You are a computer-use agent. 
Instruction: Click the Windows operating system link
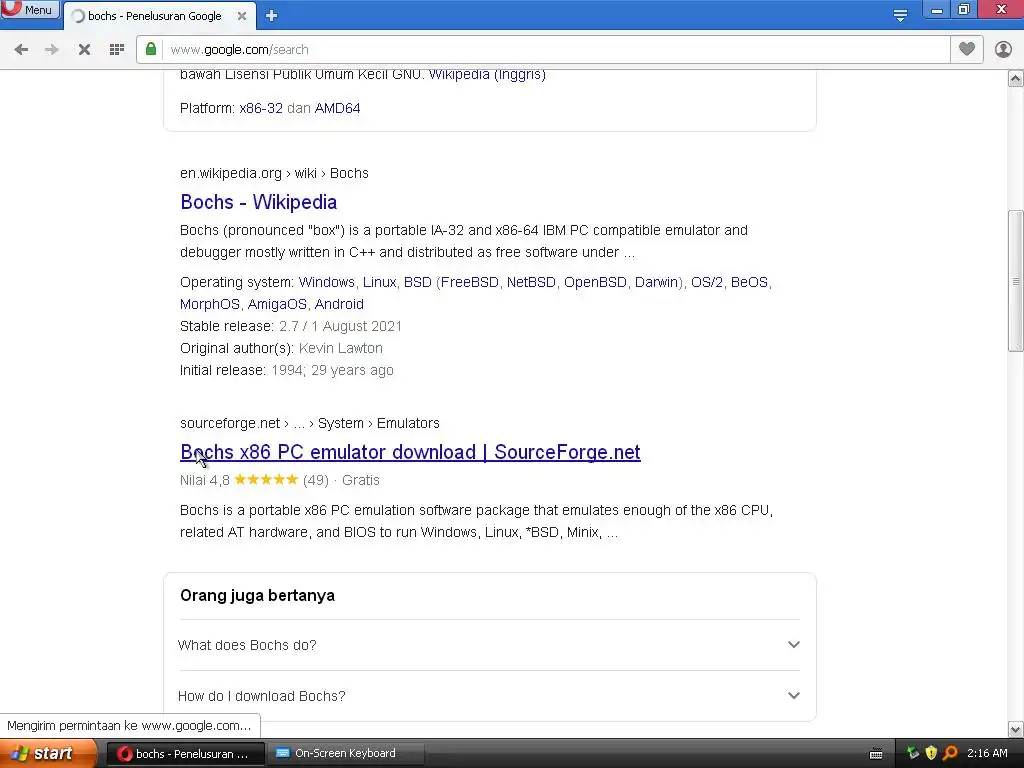click(327, 282)
